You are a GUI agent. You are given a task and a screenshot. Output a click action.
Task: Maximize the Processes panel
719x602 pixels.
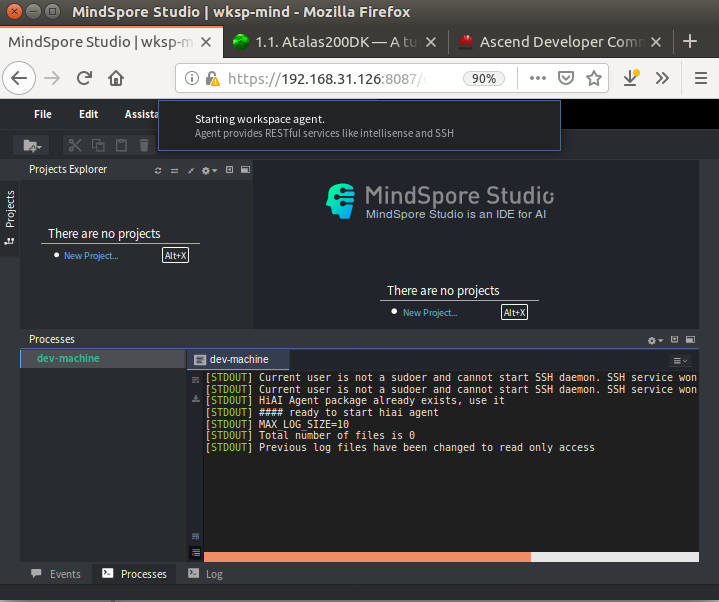690,340
